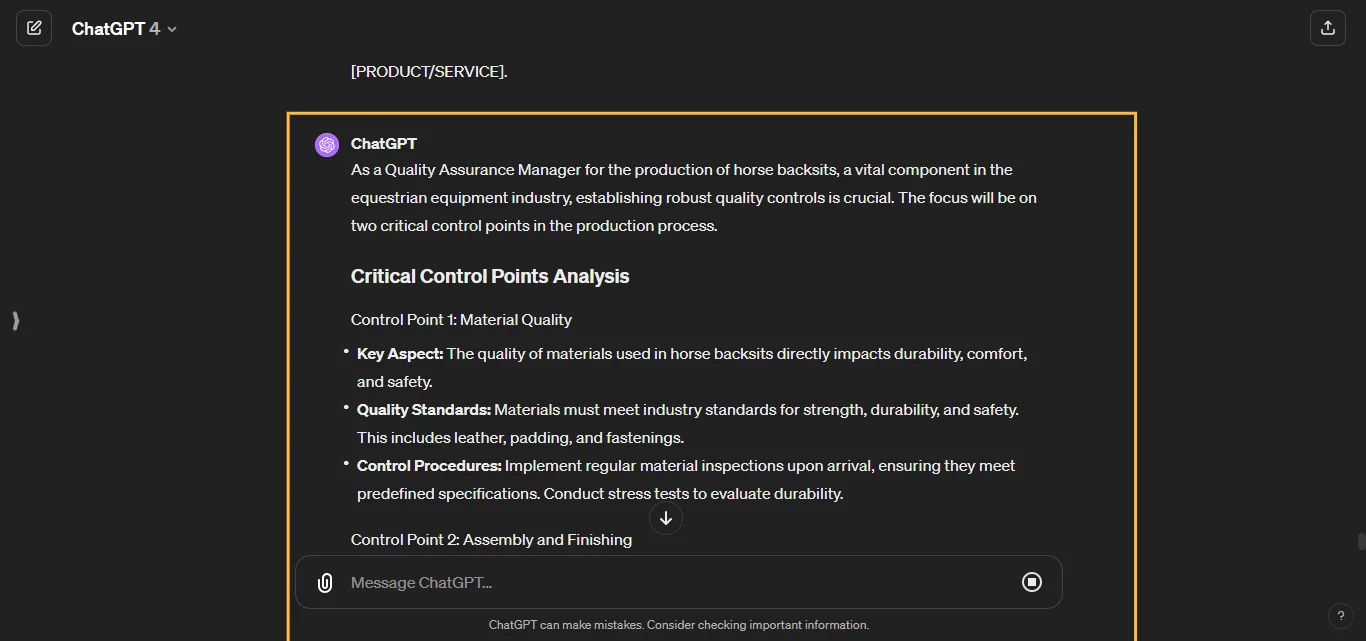Click the new chat compose icon
The width and height of the screenshot is (1366, 641).
[x=34, y=28]
